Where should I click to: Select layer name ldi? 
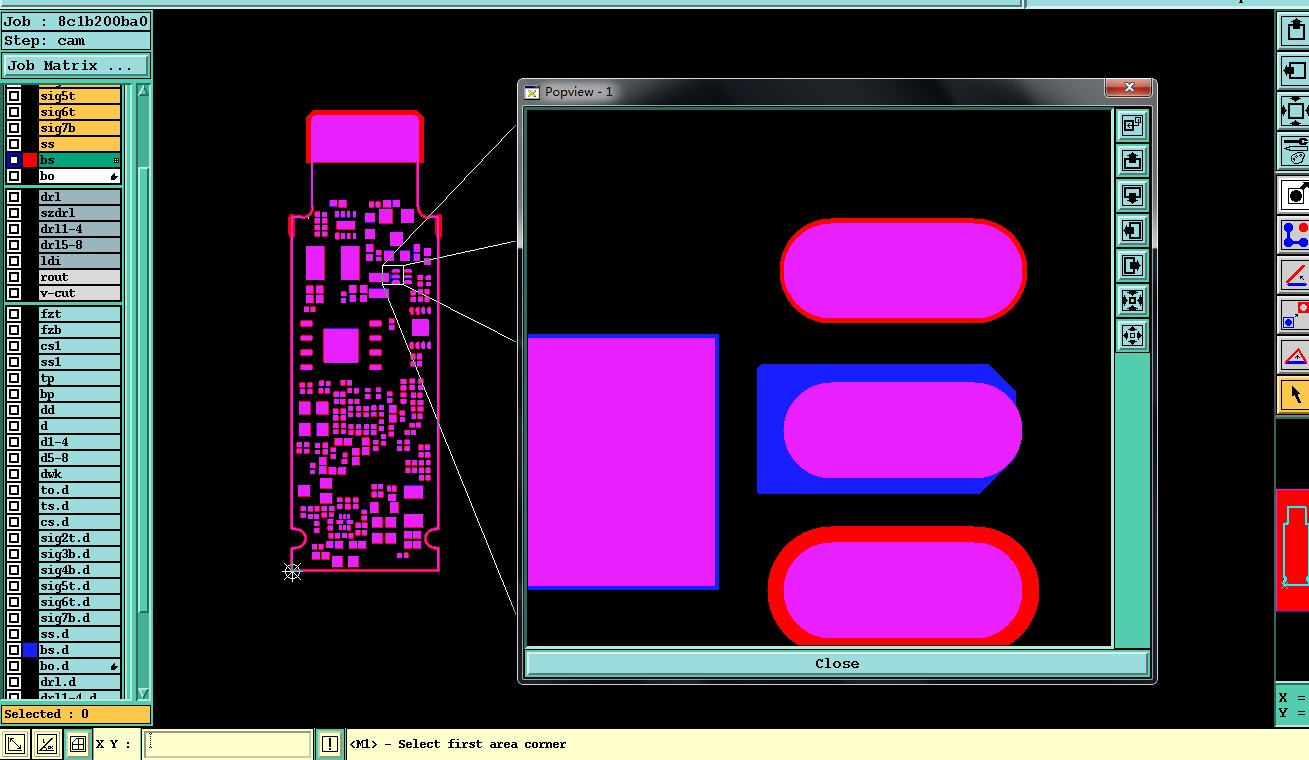pyautogui.click(x=80, y=261)
